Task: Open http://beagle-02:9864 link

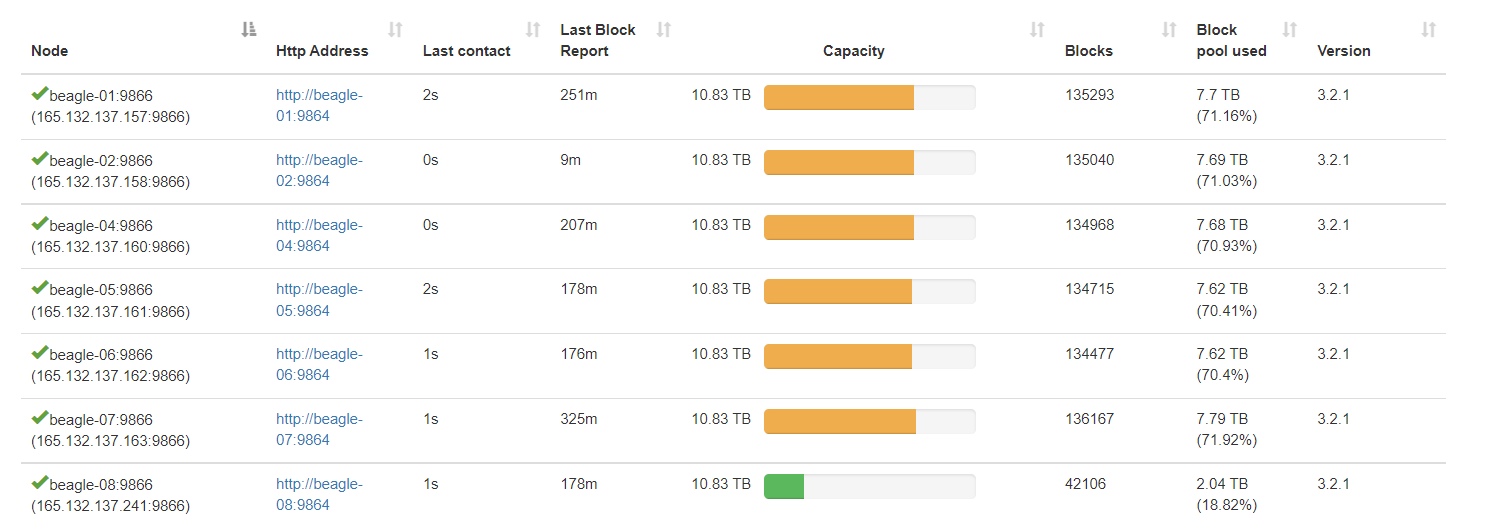Action: (x=319, y=171)
